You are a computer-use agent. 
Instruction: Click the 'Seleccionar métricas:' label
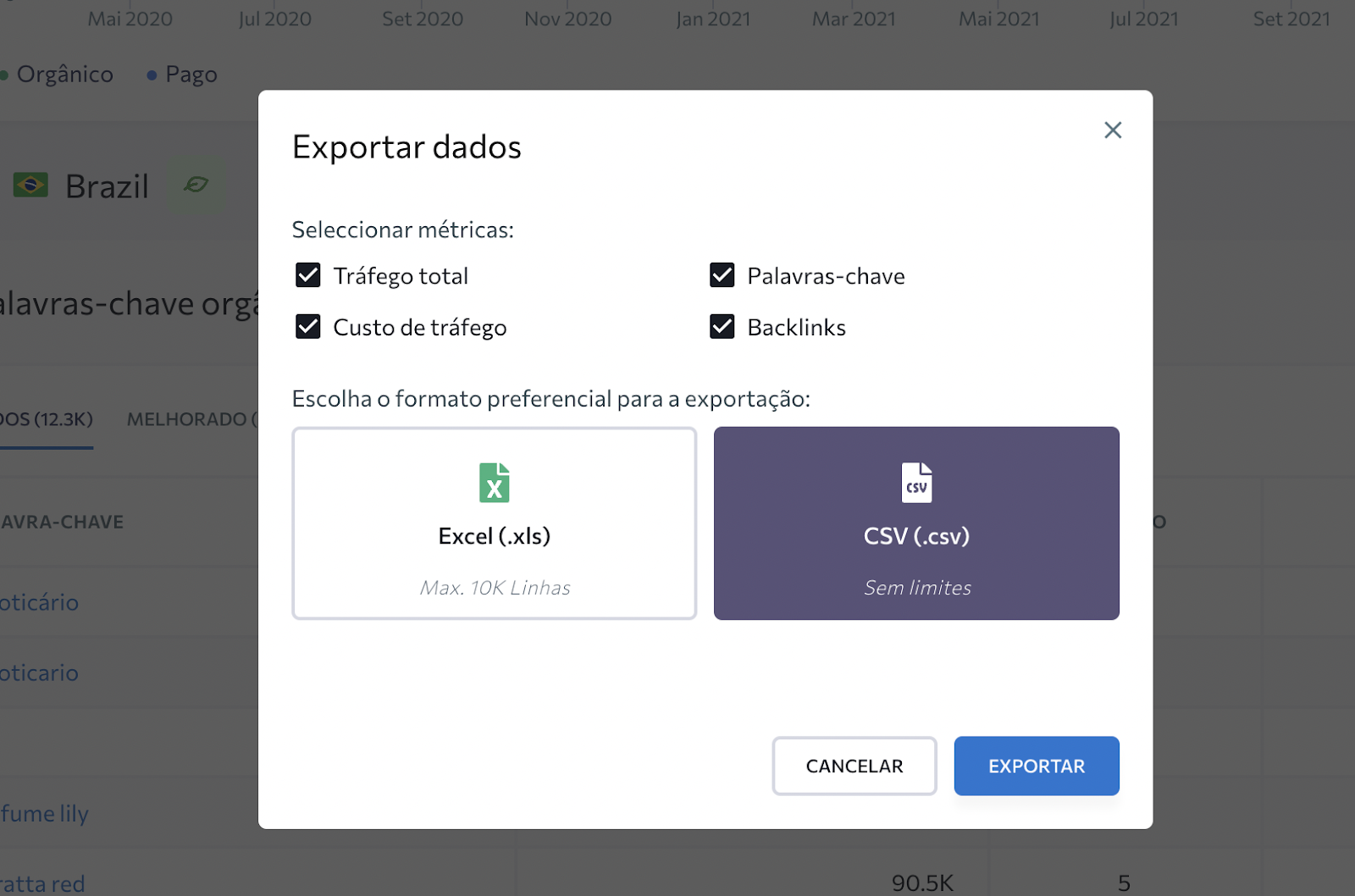(403, 230)
